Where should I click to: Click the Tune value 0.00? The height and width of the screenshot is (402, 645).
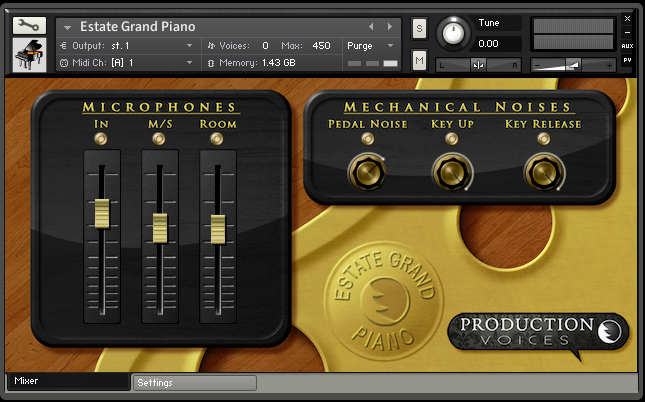488,44
